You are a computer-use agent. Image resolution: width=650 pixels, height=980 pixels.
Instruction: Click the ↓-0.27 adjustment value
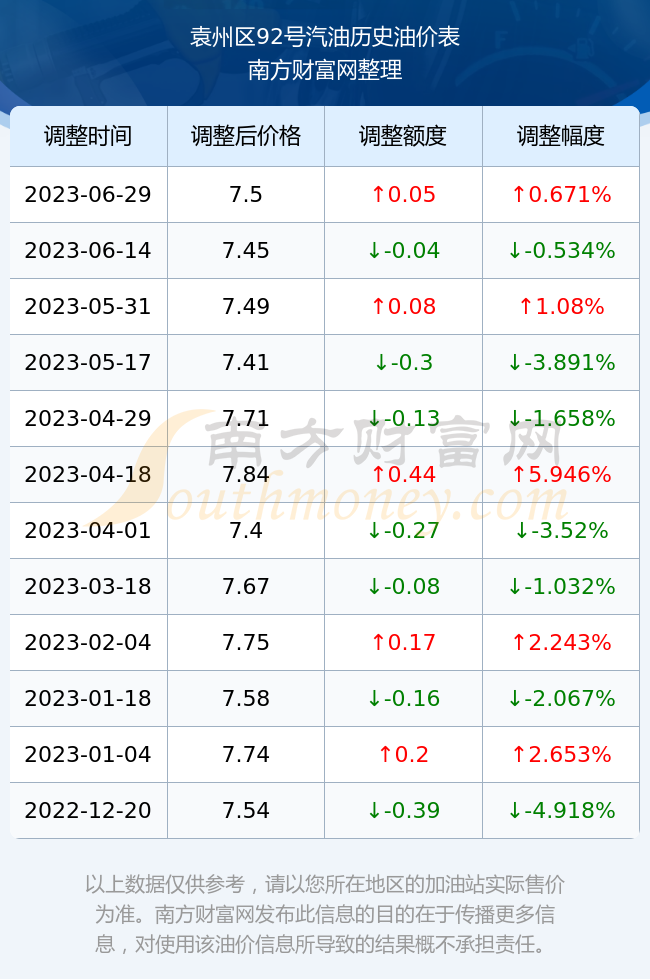pos(403,531)
